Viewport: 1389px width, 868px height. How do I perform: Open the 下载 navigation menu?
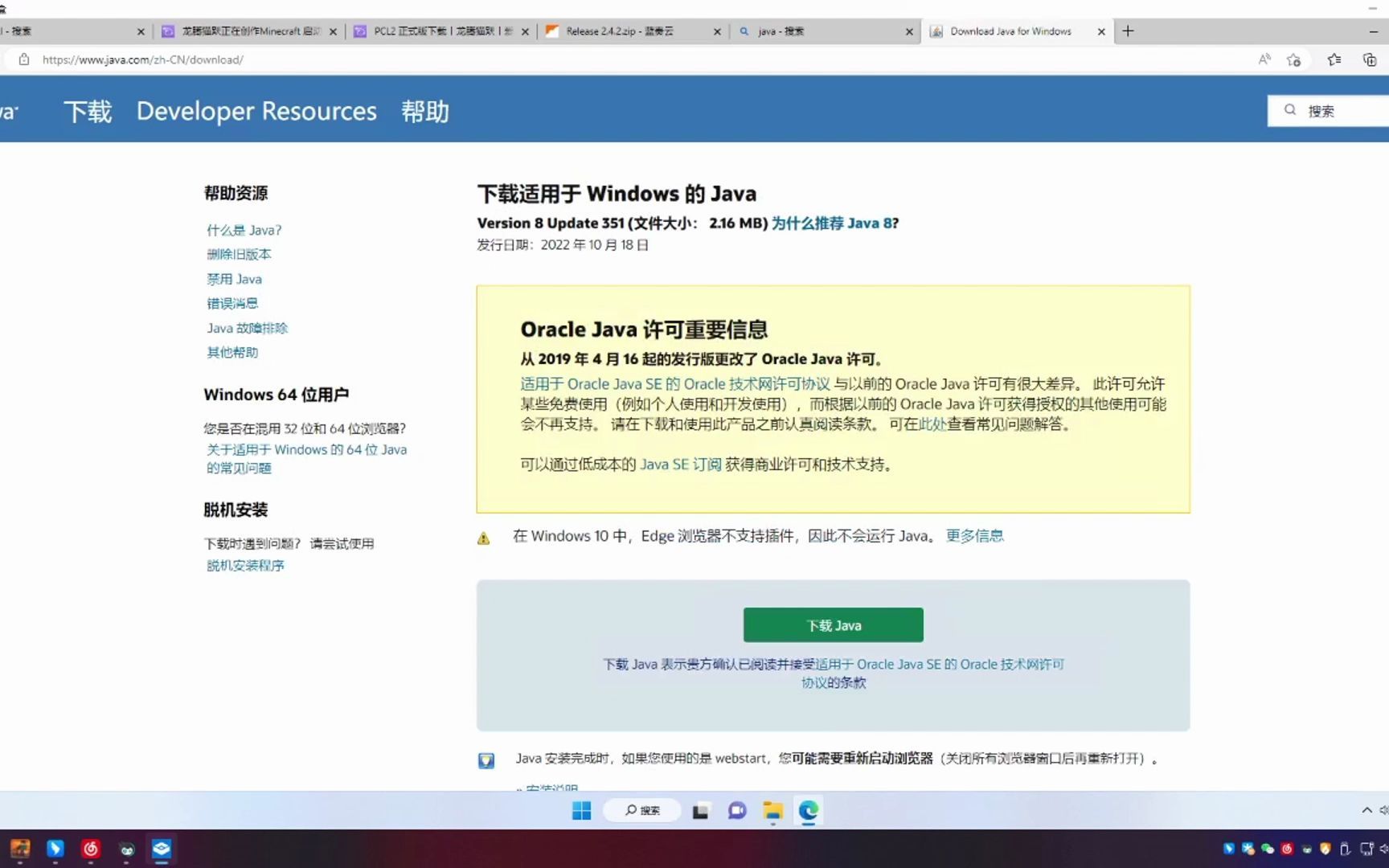[x=88, y=111]
